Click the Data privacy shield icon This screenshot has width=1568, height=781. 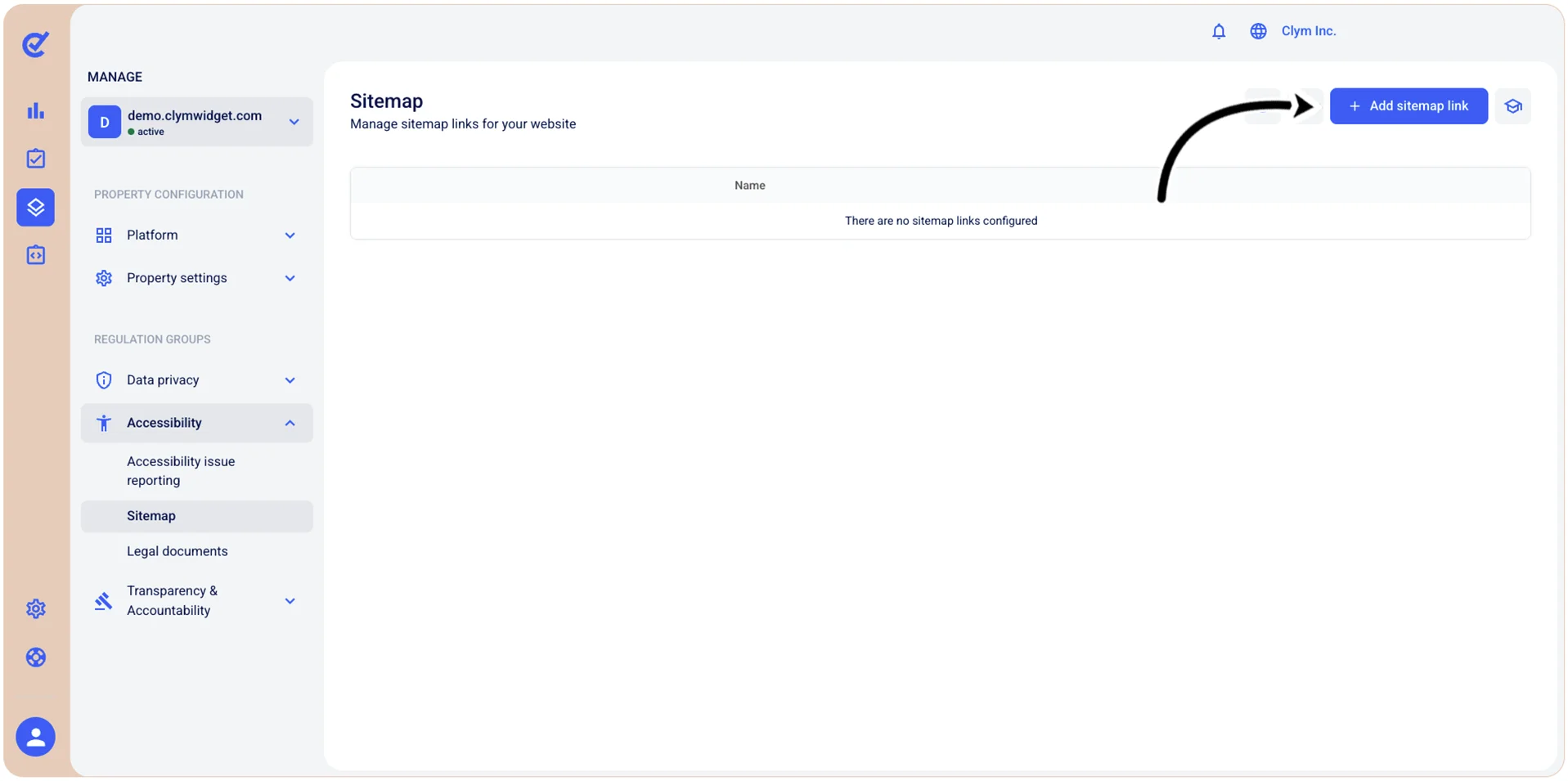[104, 380]
